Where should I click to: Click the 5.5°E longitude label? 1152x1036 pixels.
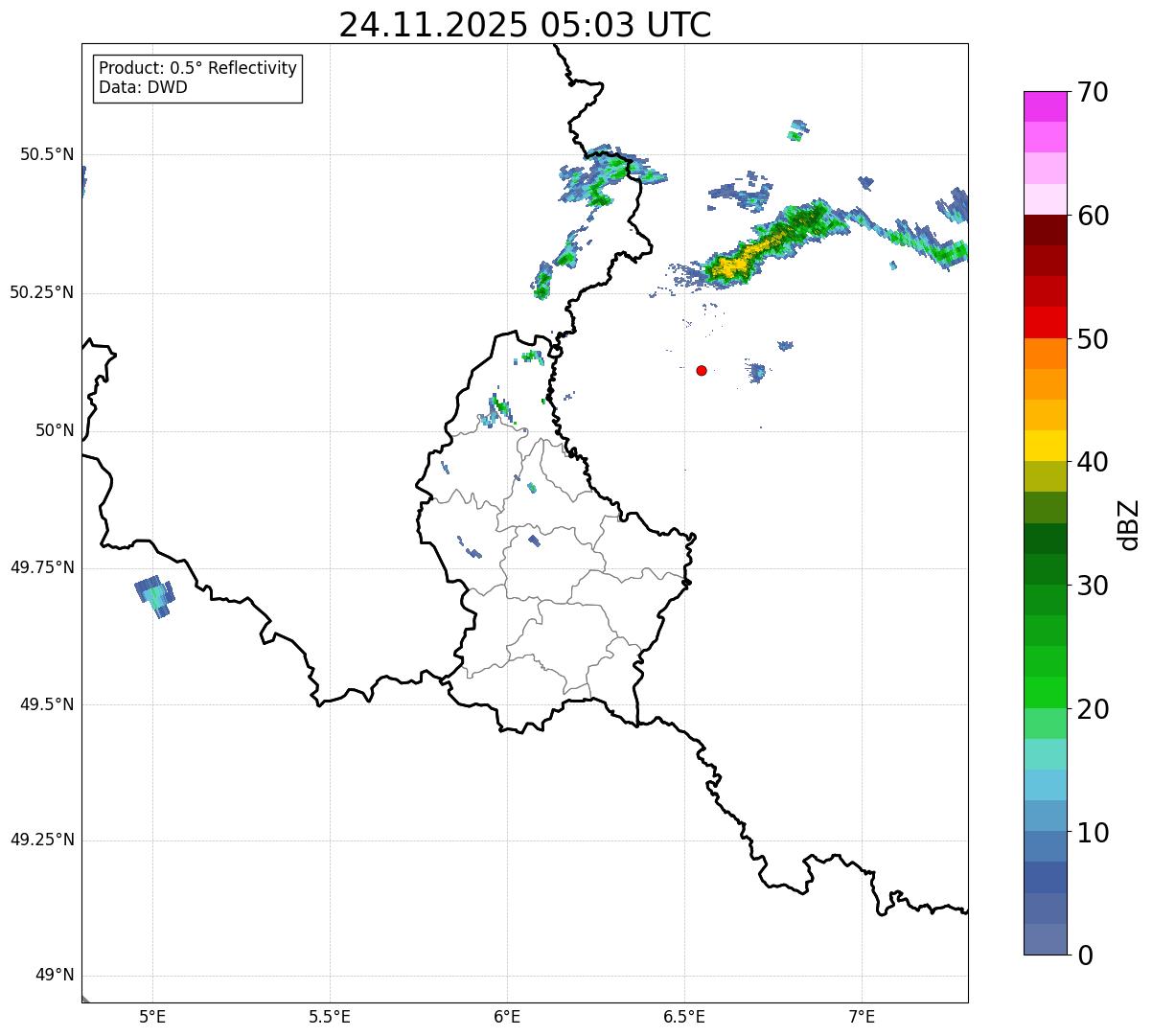330,1016
